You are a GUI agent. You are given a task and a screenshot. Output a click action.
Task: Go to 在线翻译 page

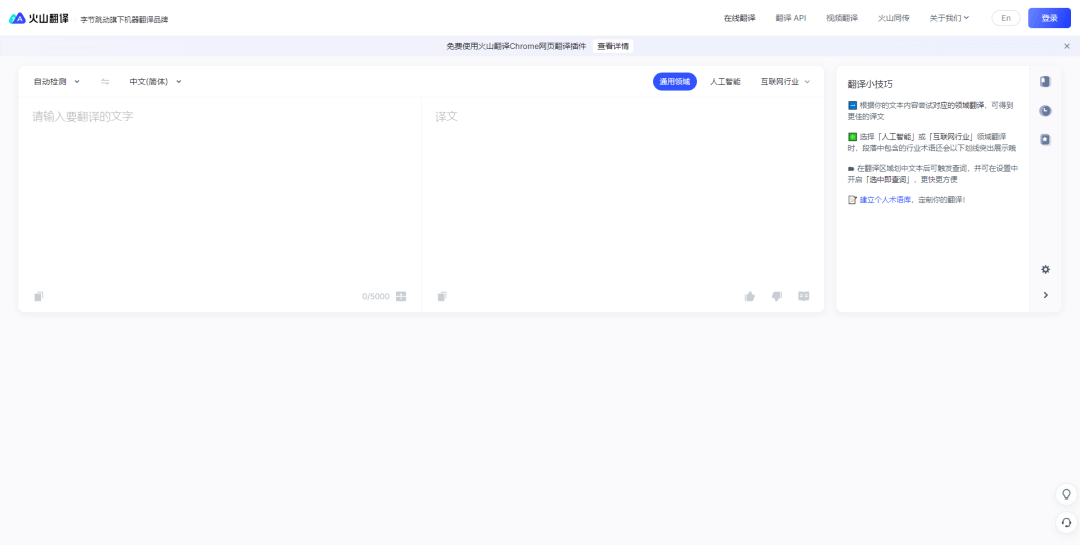(739, 18)
